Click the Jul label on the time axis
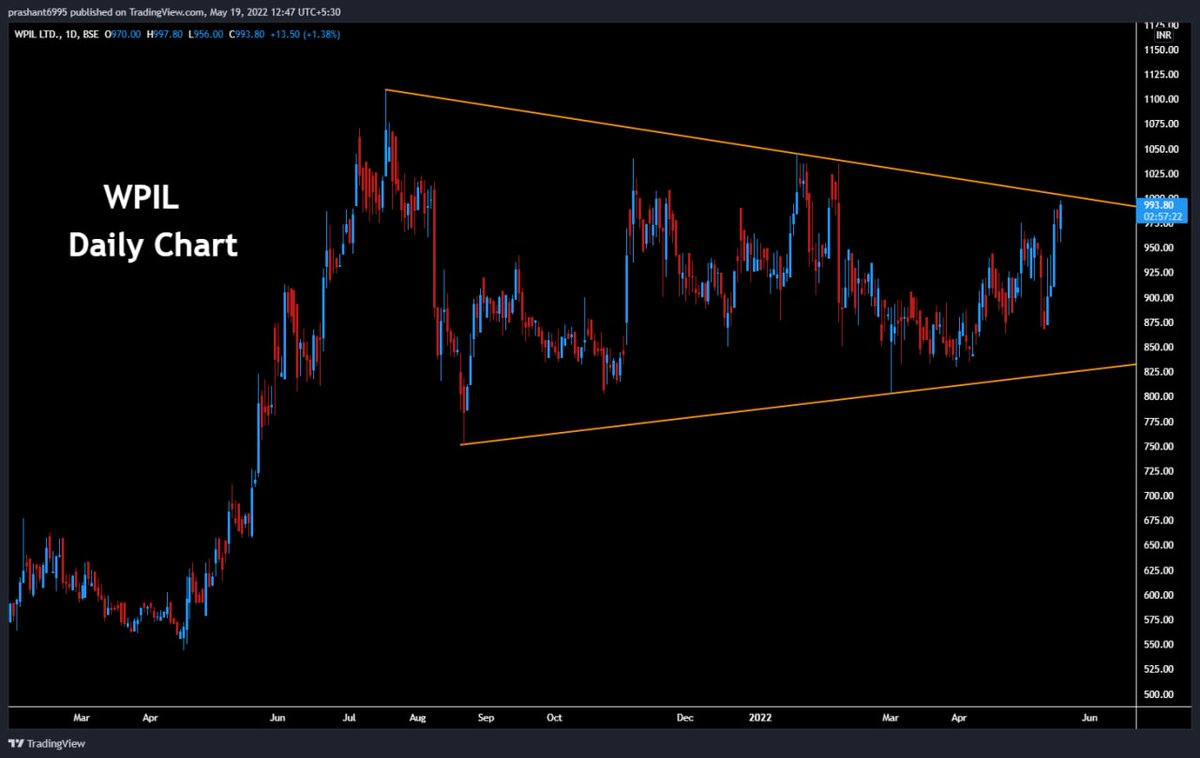Screen dimensions: 1200x758 350,718
